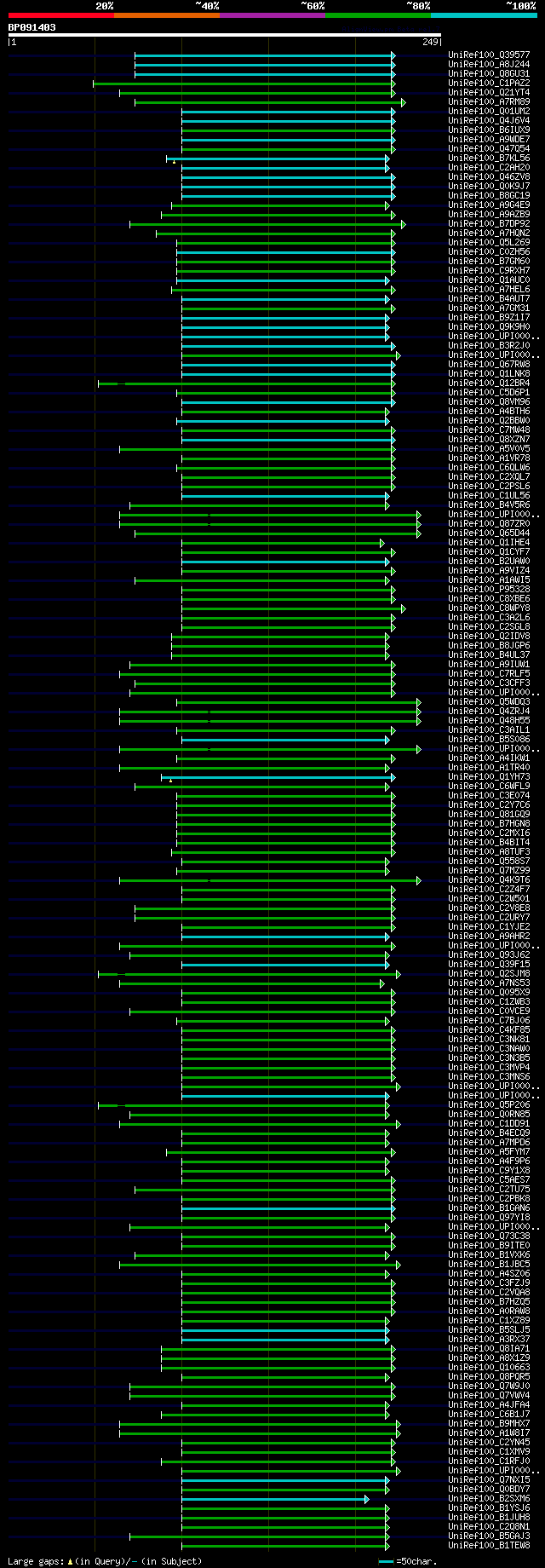Viewport: 545px width, 1568px height.
Task: Click the UniRef100_Q12BR4 label
Action: coord(489,383)
